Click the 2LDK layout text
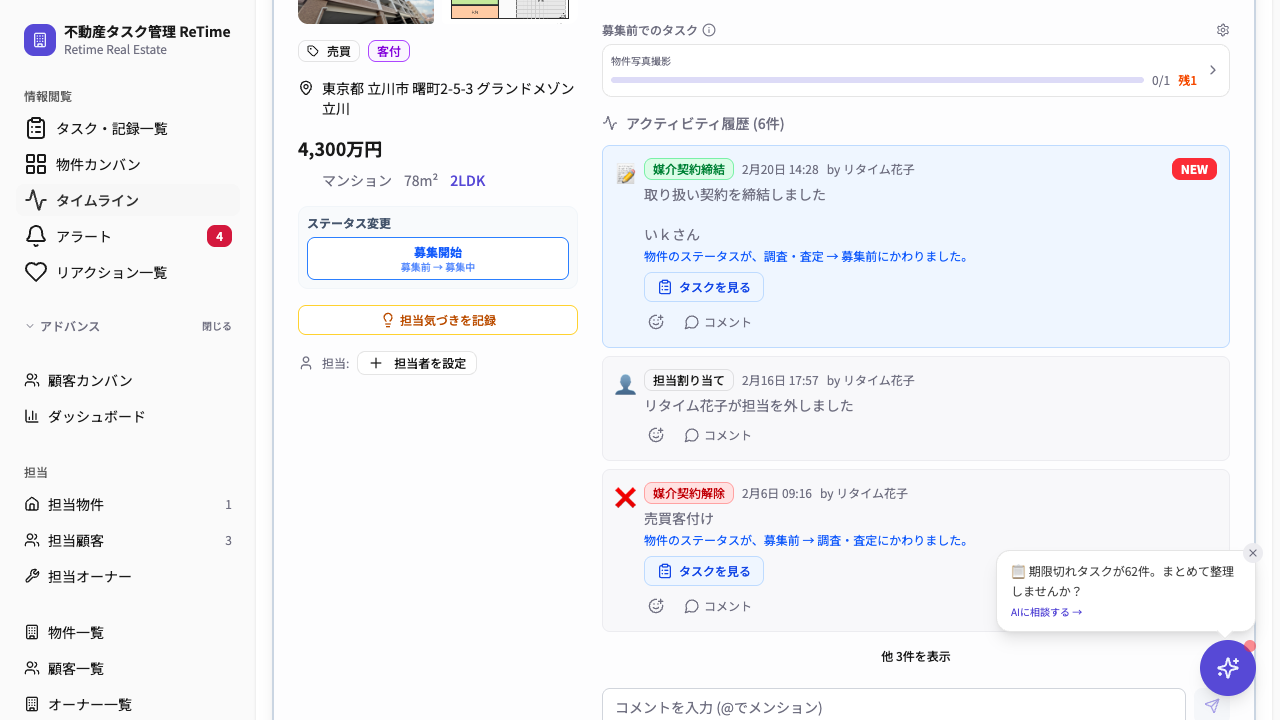 tap(468, 181)
